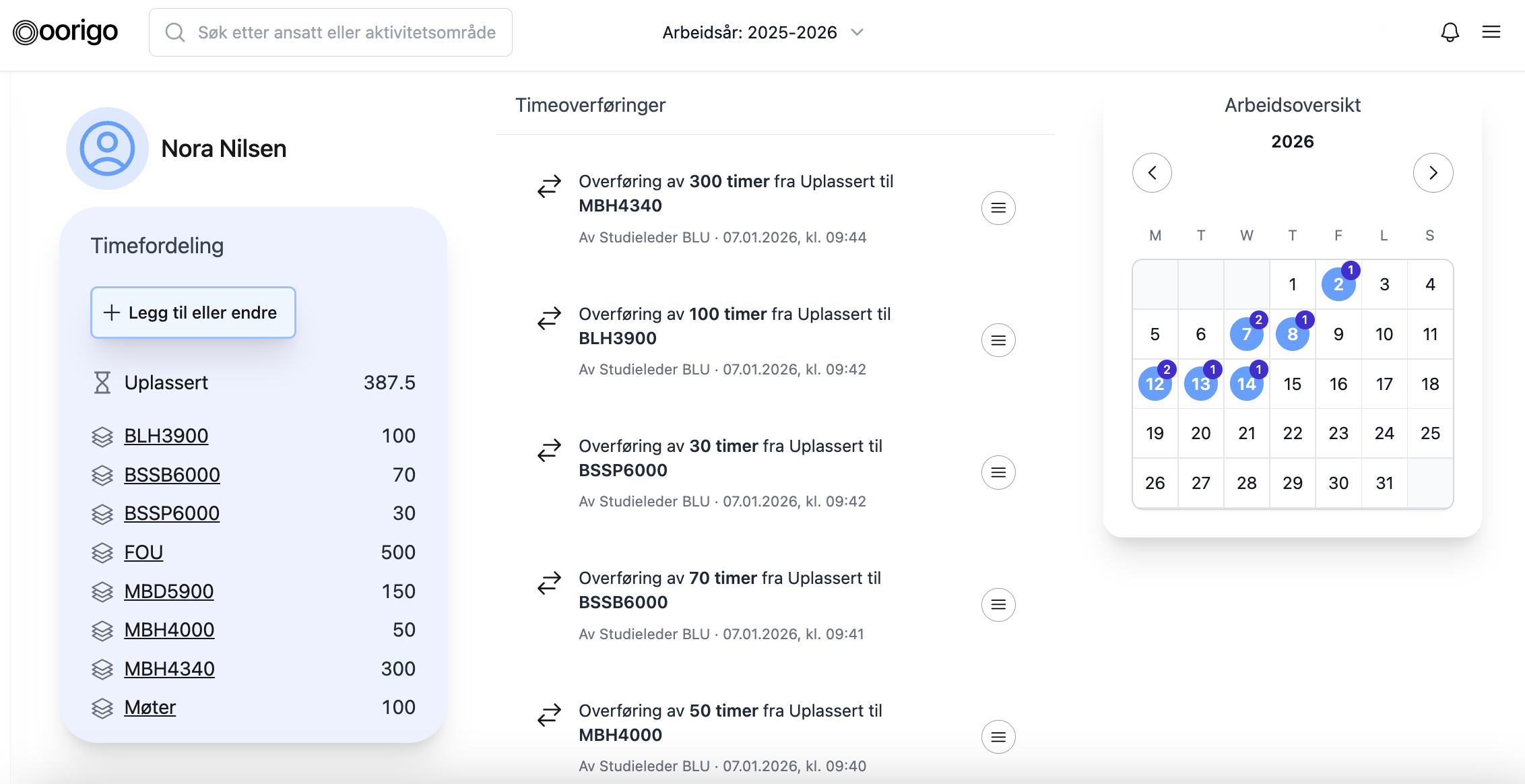Open the Timeoverføringer section heading
Image resolution: width=1525 pixels, height=784 pixels.
coord(591,105)
